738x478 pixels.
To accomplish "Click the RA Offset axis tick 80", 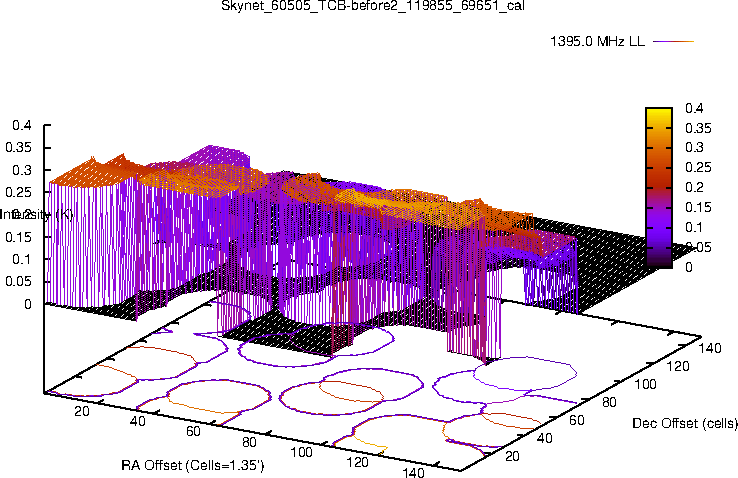I will [x=249, y=442].
